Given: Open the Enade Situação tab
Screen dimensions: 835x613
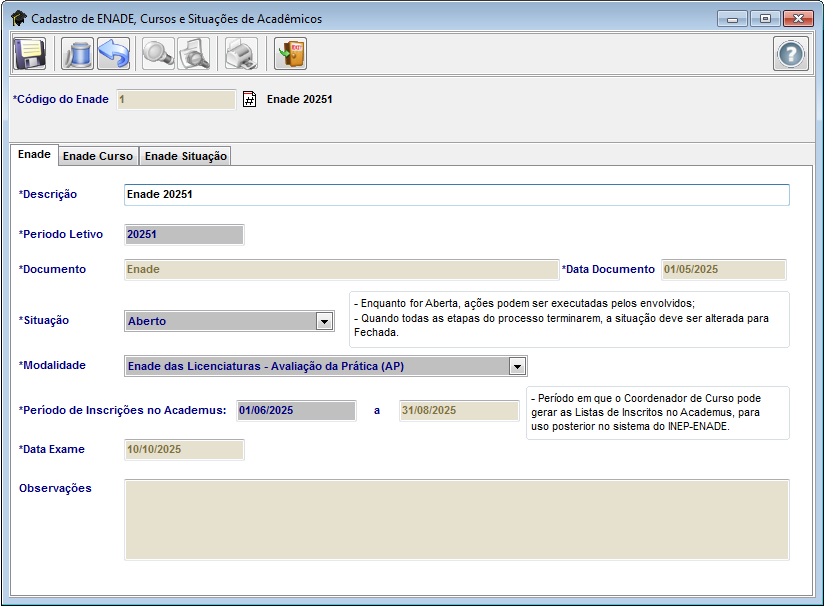Looking at the screenshot, I should pyautogui.click(x=185, y=156).
